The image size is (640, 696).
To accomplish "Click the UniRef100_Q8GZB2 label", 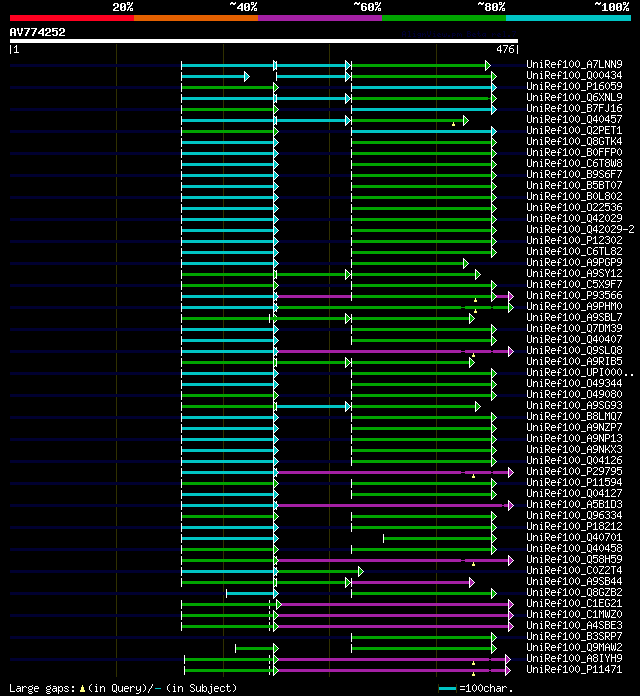I will [x=574, y=592].
